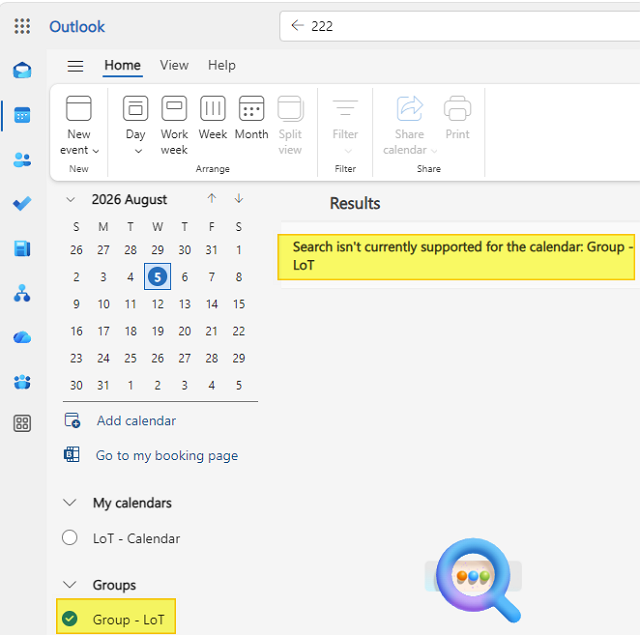Select August 14 in mini calendar
This screenshot has width=640, height=635.
[x=211, y=304]
